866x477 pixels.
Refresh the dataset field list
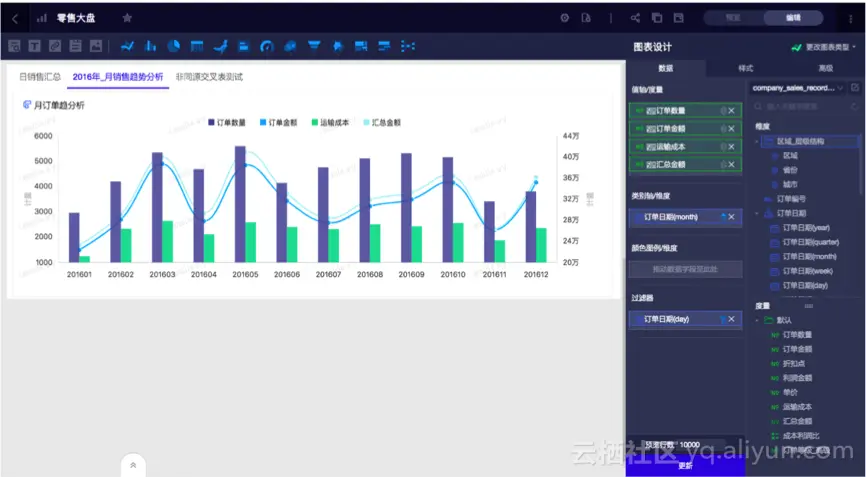[x=855, y=106]
